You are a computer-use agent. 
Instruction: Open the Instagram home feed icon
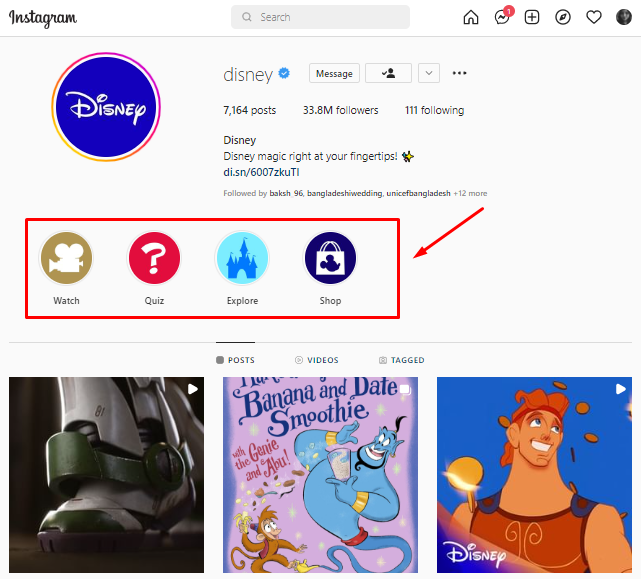[471, 17]
